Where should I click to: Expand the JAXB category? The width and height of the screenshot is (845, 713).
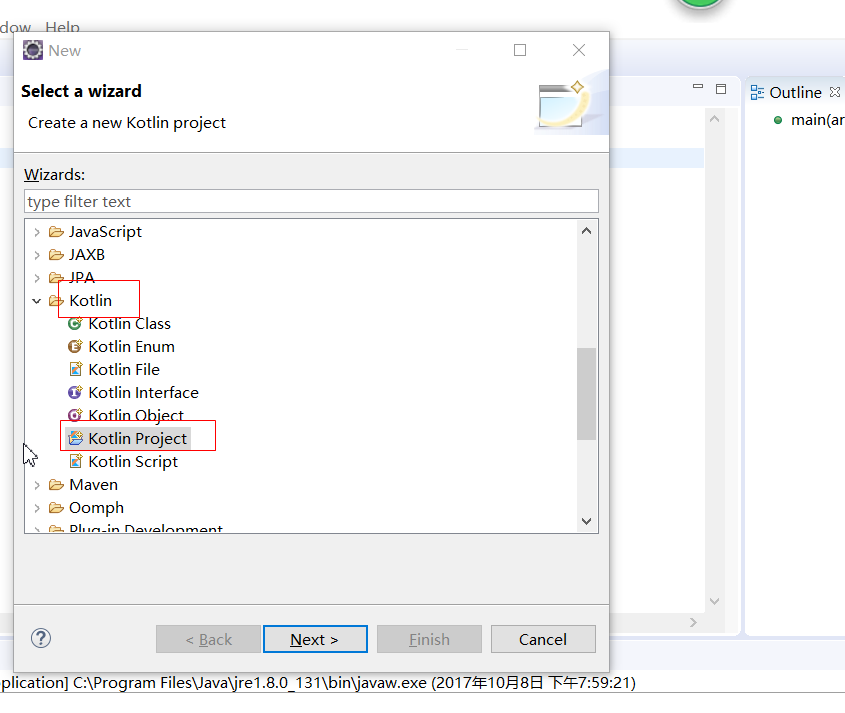37,255
